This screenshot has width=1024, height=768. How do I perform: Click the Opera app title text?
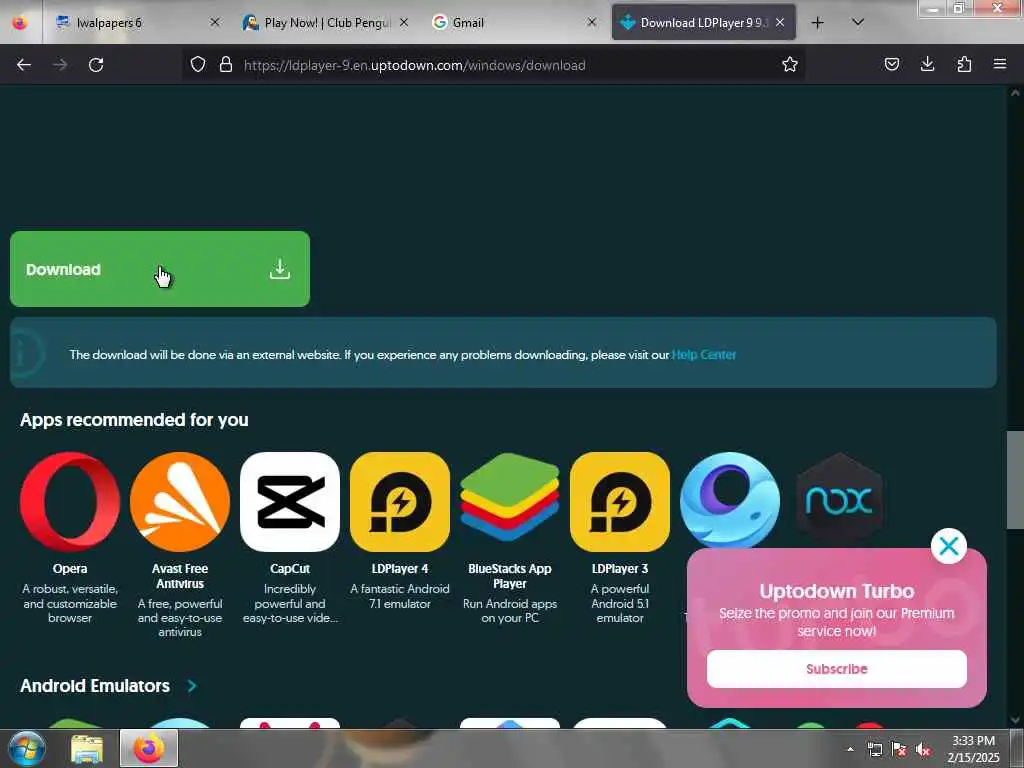click(70, 569)
